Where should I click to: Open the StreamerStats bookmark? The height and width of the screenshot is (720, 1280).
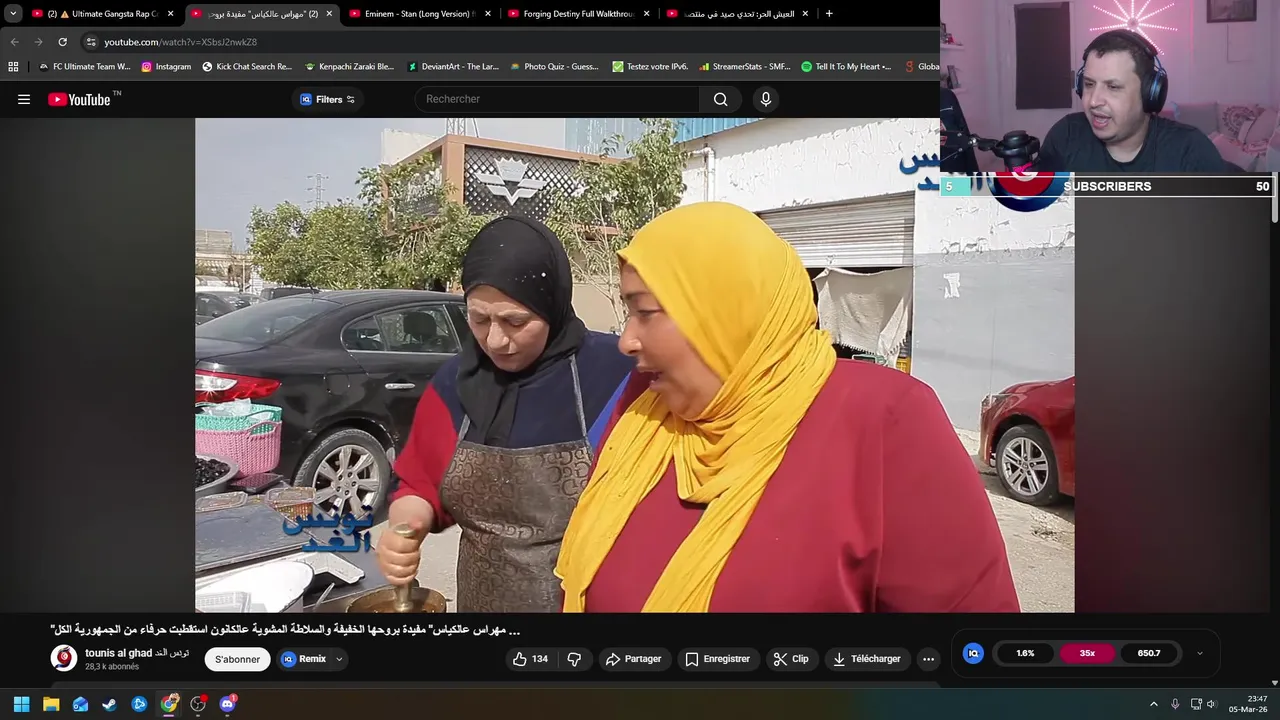[x=745, y=67]
